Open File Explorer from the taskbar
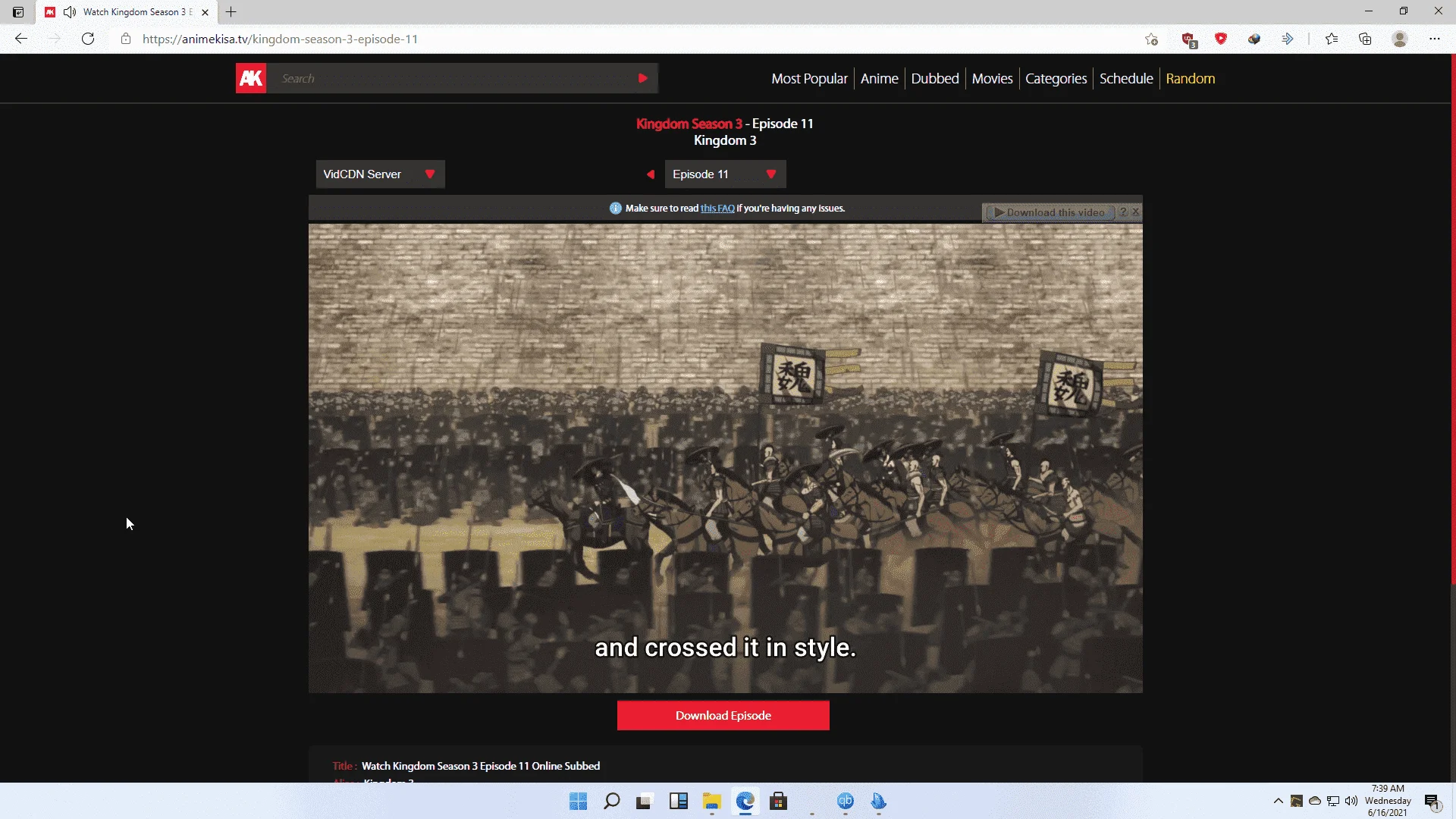 click(x=711, y=802)
